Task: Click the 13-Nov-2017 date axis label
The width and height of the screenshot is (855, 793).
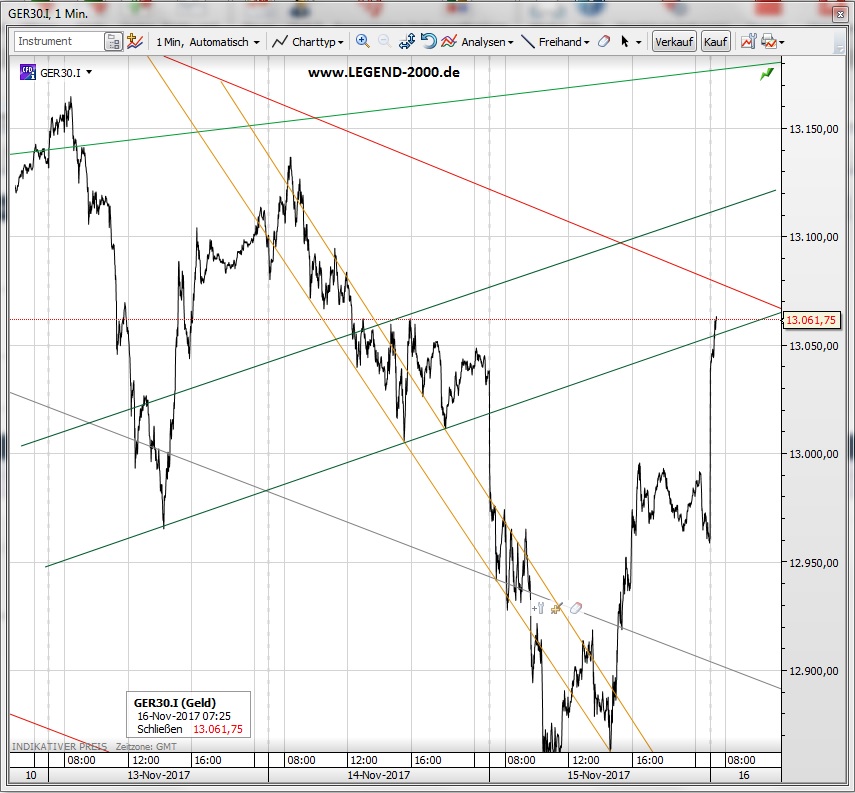Action: [159, 775]
